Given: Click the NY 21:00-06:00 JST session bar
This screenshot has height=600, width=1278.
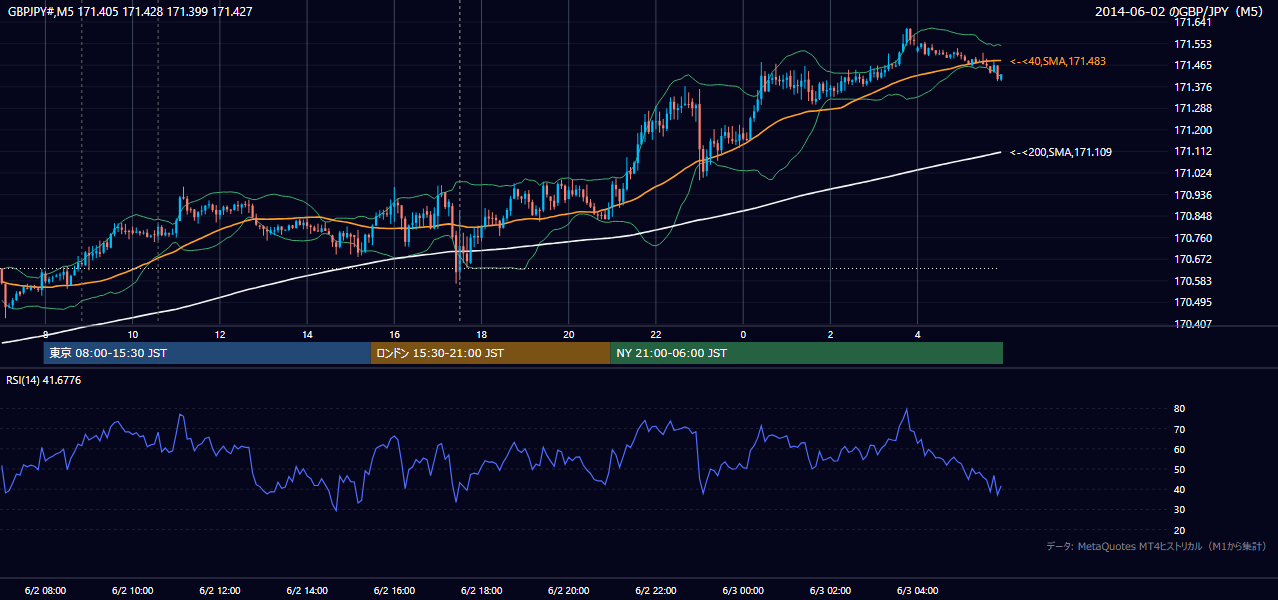Looking at the screenshot, I should (x=806, y=353).
